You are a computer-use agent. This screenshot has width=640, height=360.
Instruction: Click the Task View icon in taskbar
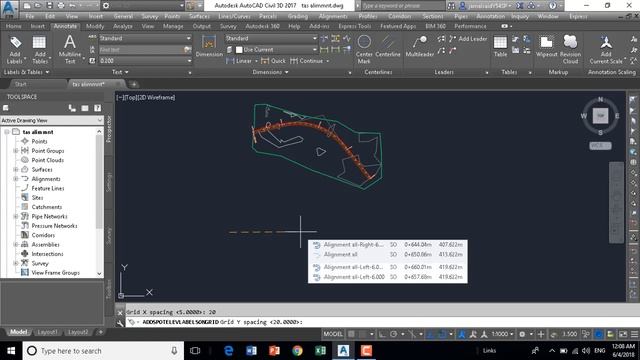coord(195,351)
